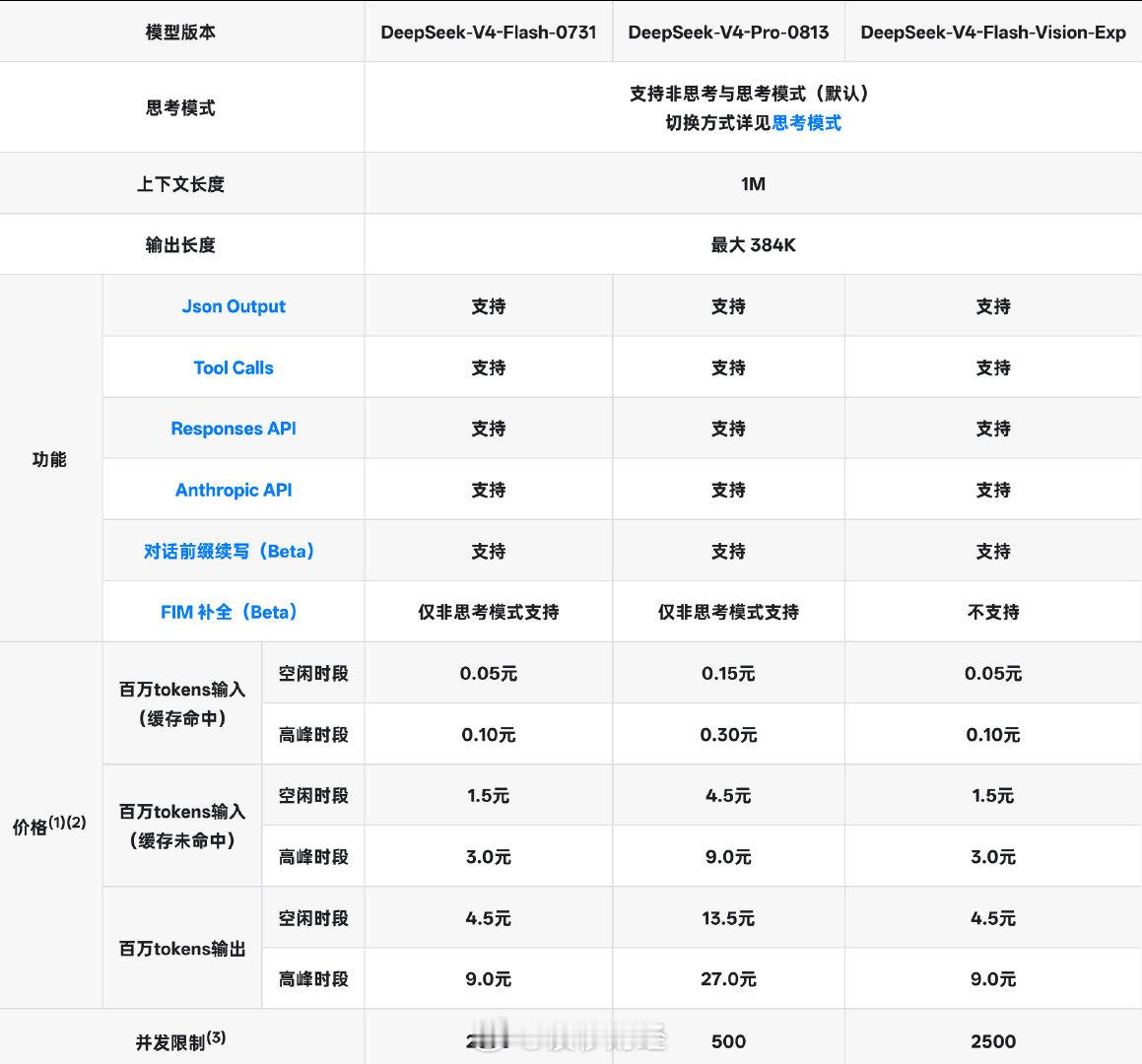Click 支持 for Tool Calls under Pro-0813
1142x1064 pixels.
pyautogui.click(x=728, y=367)
